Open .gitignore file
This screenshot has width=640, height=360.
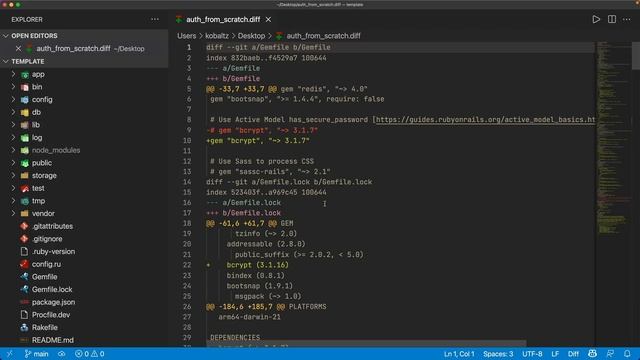coord(47,239)
